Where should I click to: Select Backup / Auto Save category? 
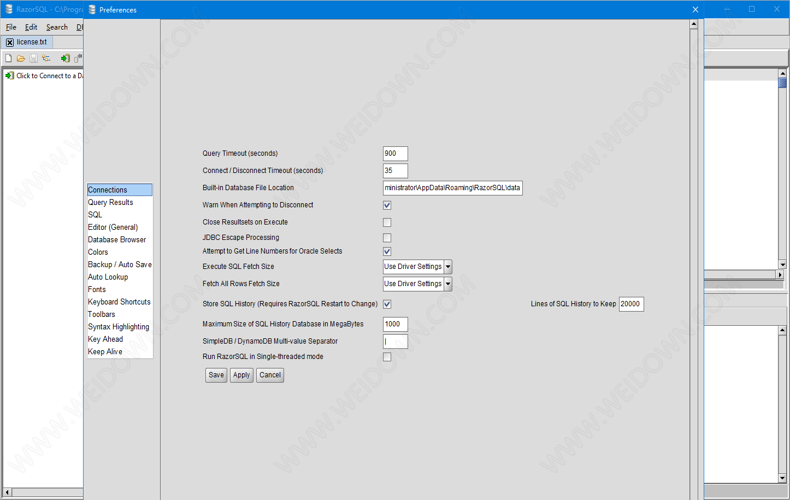[x=119, y=265]
